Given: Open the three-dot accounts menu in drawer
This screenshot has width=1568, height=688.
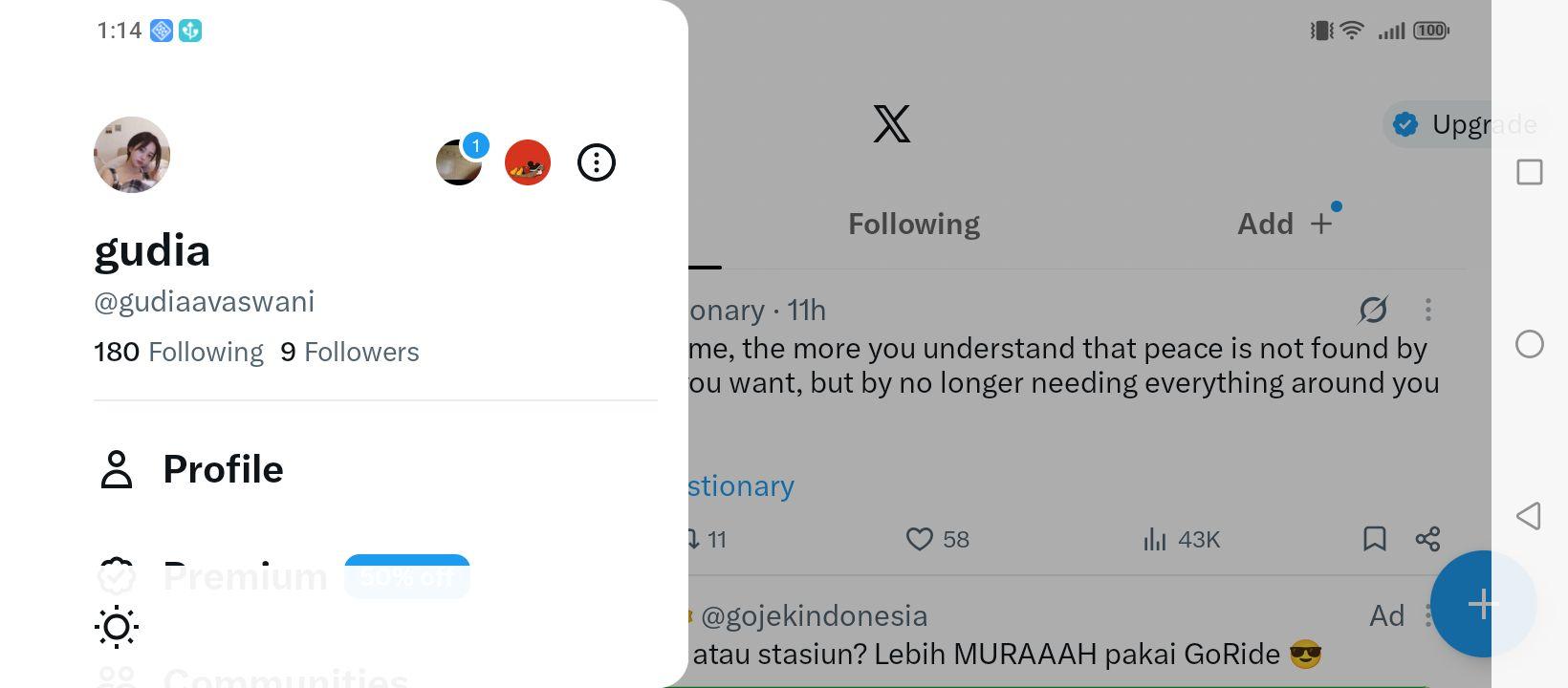Looking at the screenshot, I should point(597,162).
